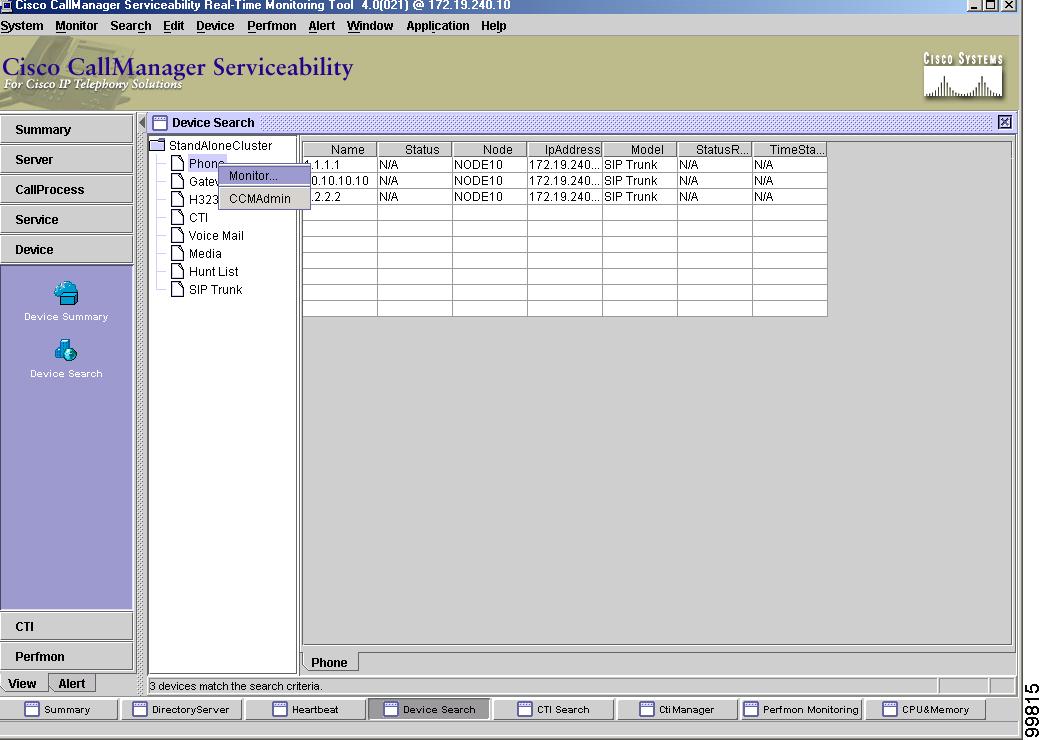Click the TimeSta... column header
1045x740 pixels.
(790, 149)
